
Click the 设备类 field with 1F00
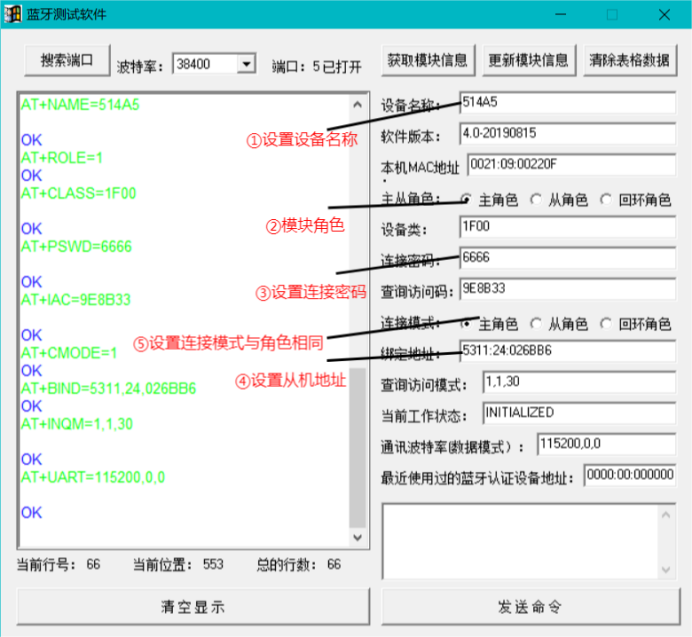(x=568, y=227)
